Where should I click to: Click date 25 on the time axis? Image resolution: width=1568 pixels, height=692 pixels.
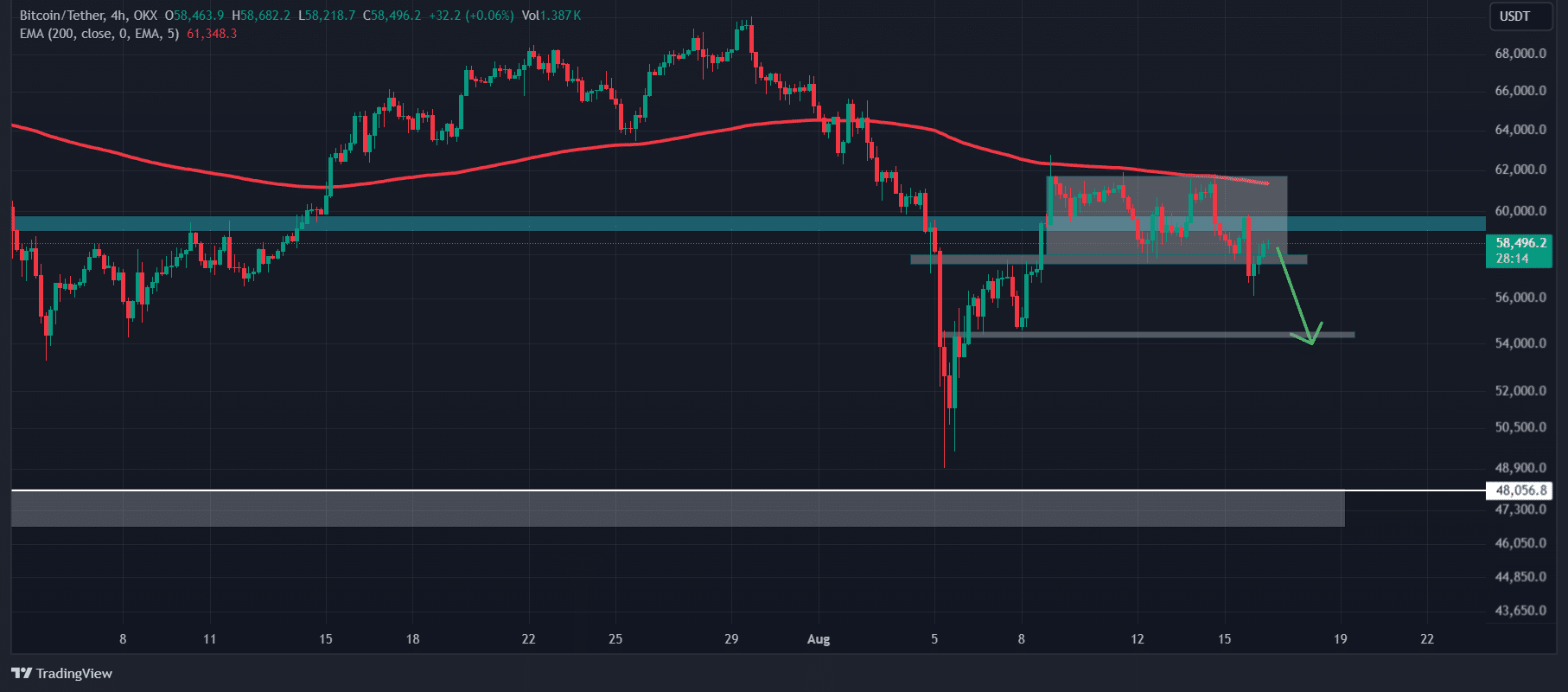[x=615, y=639]
